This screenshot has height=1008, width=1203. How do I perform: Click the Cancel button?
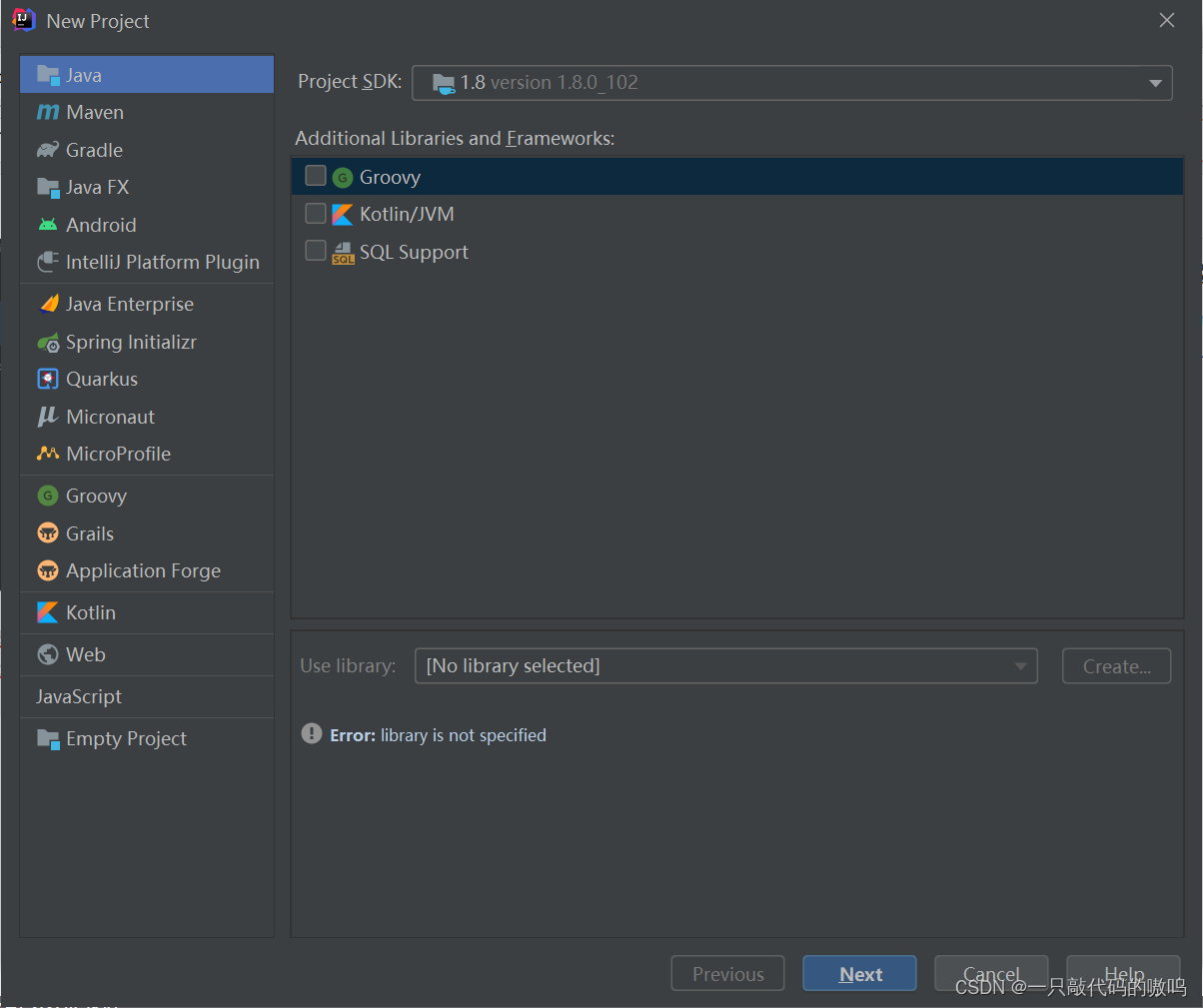tap(991, 974)
